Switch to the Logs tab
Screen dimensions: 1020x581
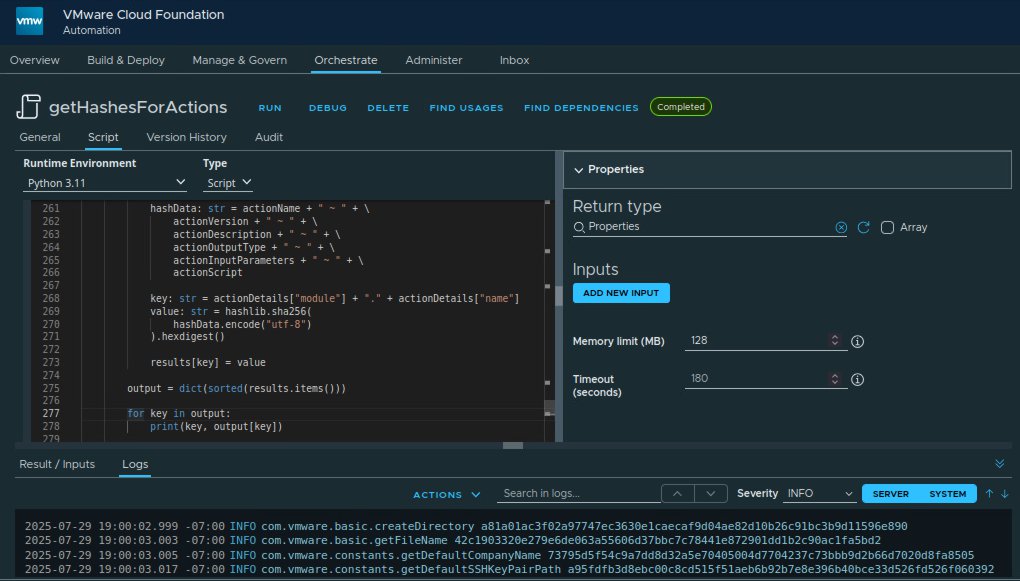tap(135, 464)
